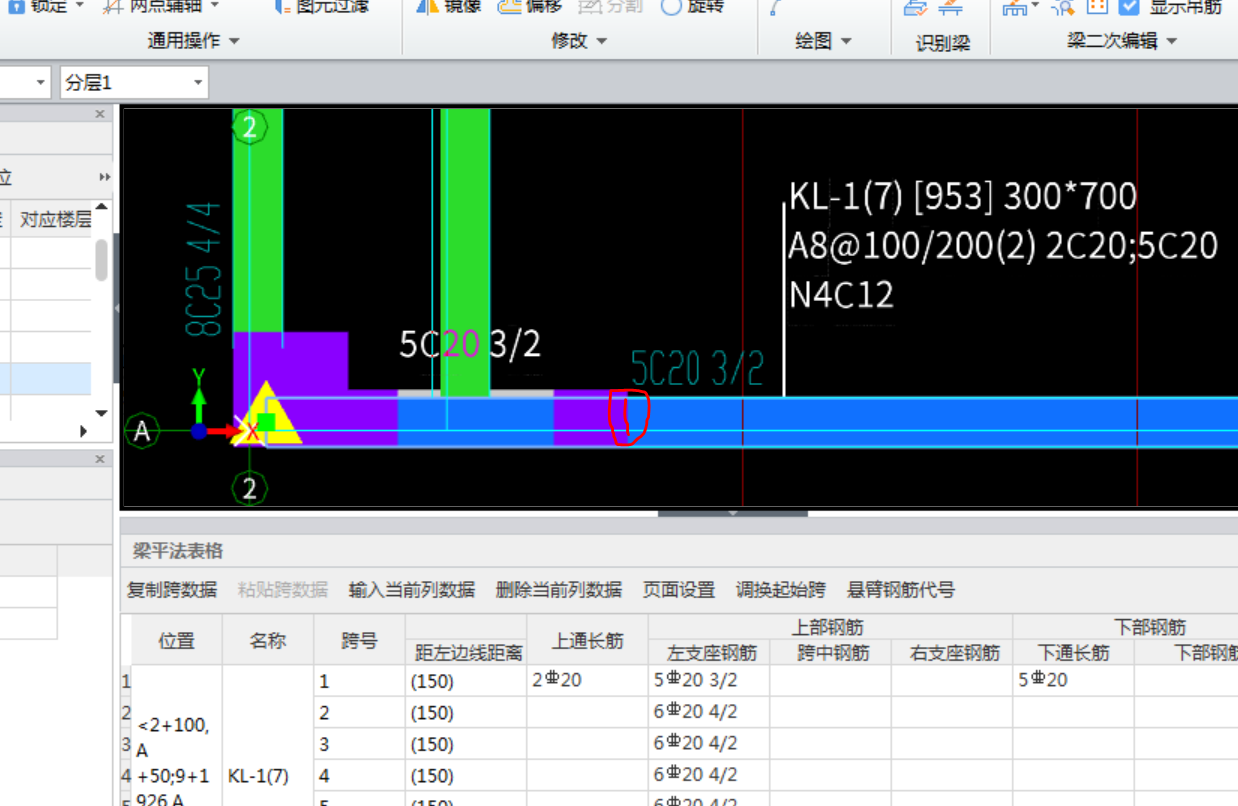The height and width of the screenshot is (806, 1238).
Task: Select the 5⌀20 3/2 left support cell
Action: point(709,681)
